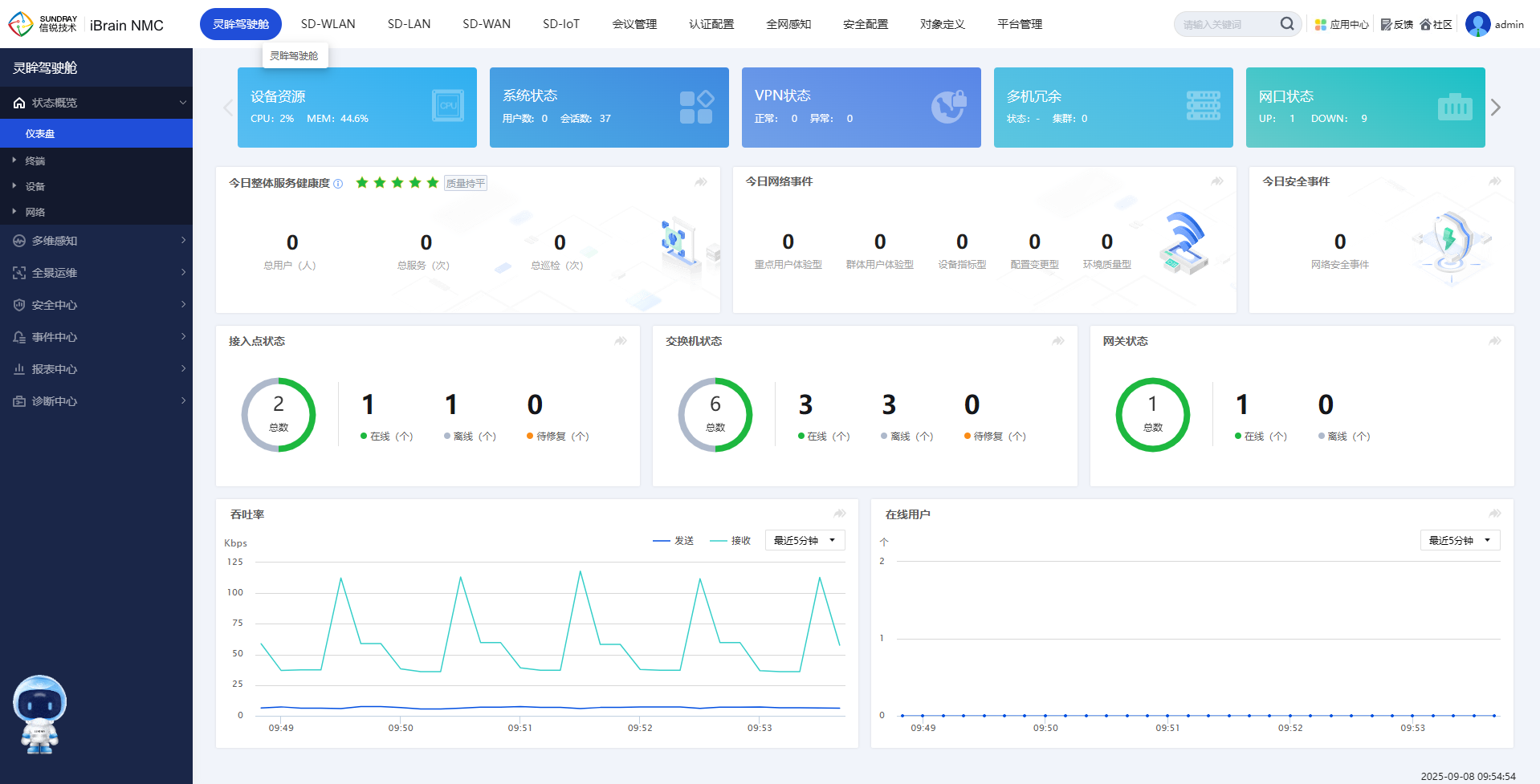This screenshot has width=1540, height=784.
Task: Click the 反馈 feedback icon
Action: click(x=1386, y=25)
